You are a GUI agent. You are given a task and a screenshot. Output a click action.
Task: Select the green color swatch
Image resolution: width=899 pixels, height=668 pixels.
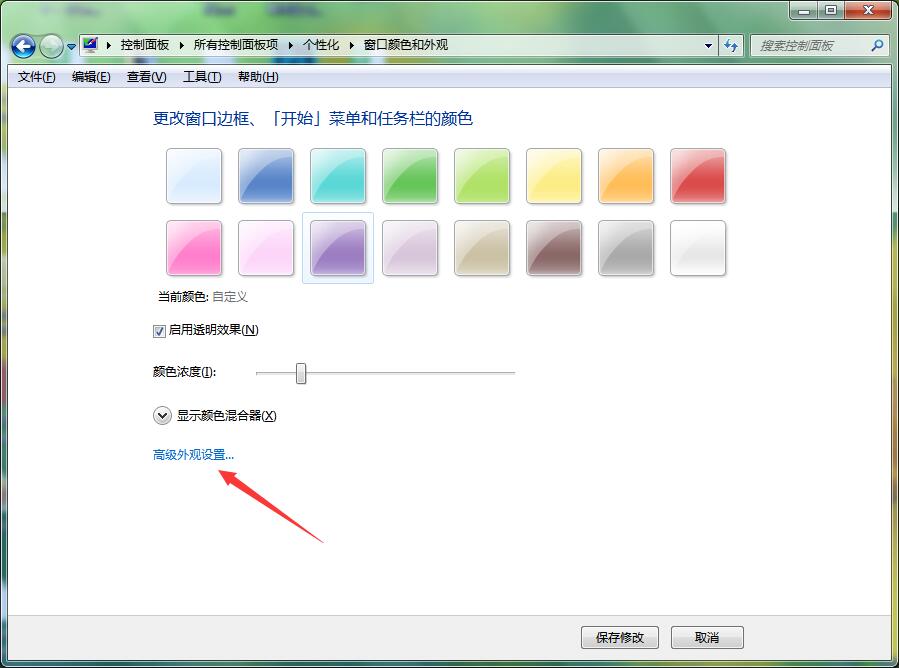[x=410, y=176]
